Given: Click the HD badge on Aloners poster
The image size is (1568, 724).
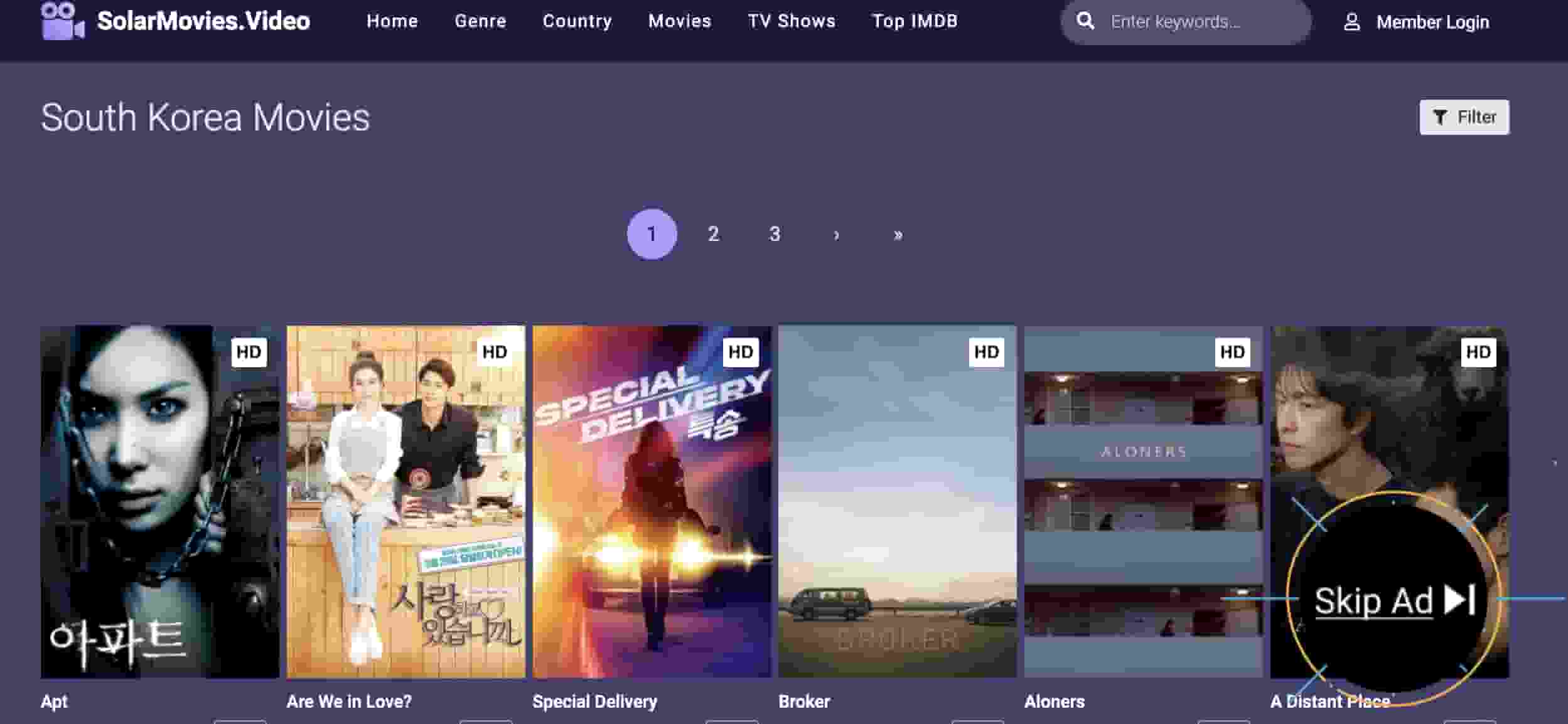Looking at the screenshot, I should pos(1232,352).
